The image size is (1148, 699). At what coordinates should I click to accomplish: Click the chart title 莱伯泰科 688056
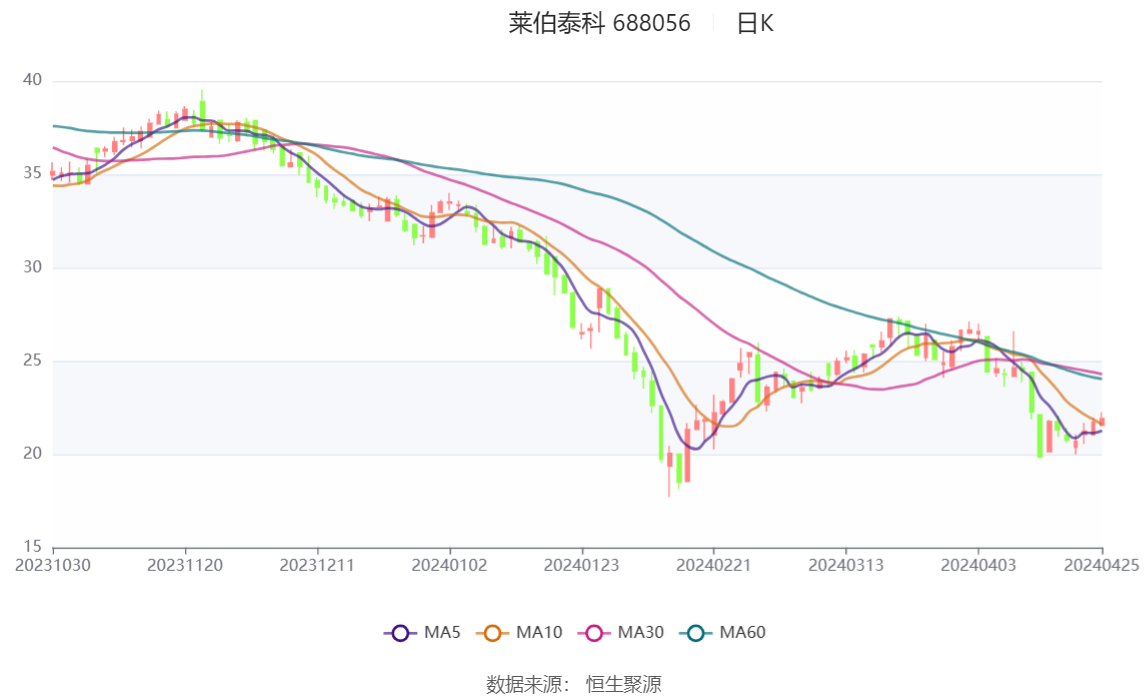click(x=600, y=23)
